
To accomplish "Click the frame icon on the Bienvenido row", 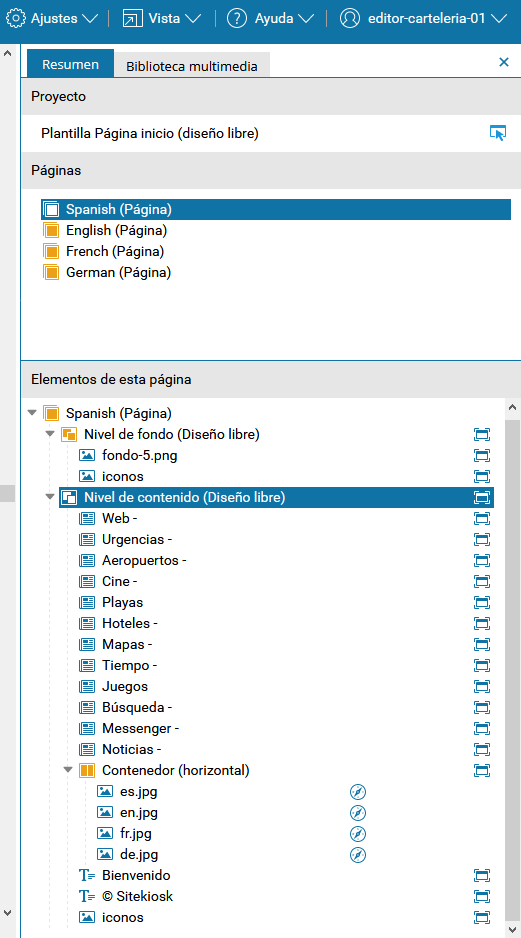I will point(482,876).
